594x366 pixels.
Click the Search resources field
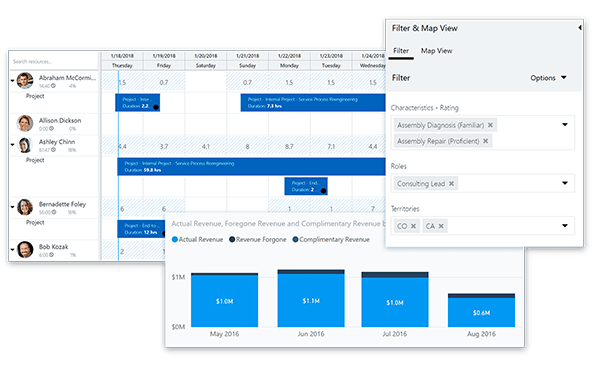tap(53, 61)
